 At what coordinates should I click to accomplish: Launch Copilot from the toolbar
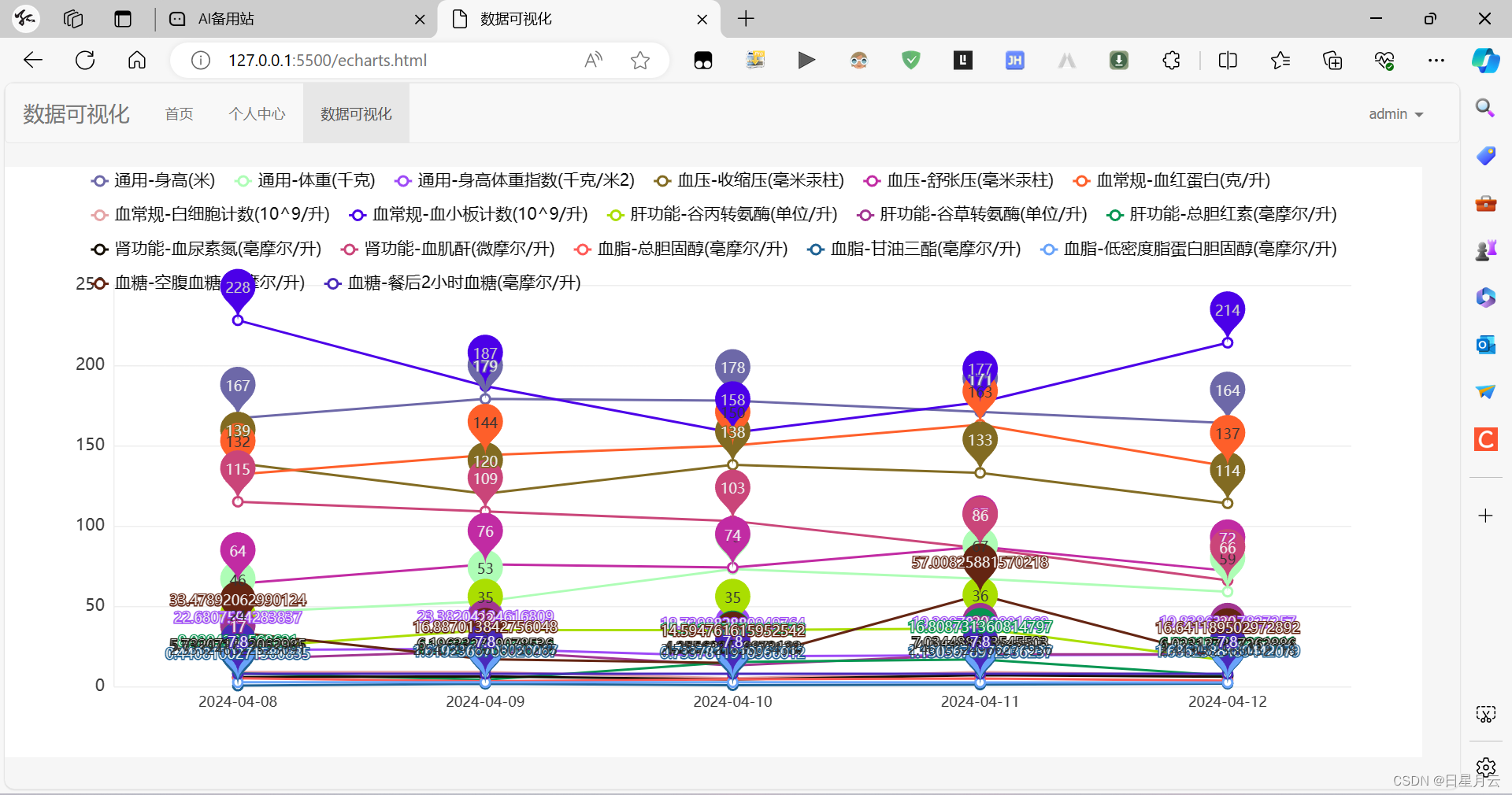(x=1485, y=61)
